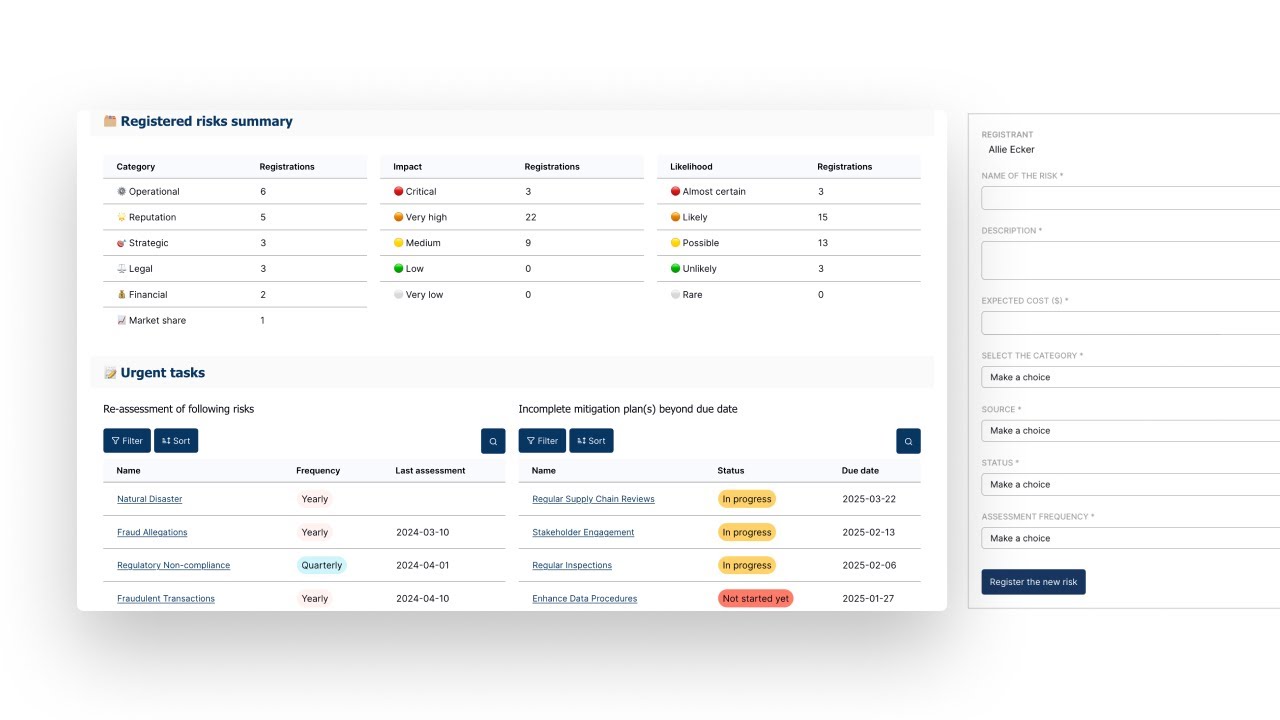Open Fraud Allegations risk link
The height and width of the screenshot is (720, 1280).
(152, 532)
